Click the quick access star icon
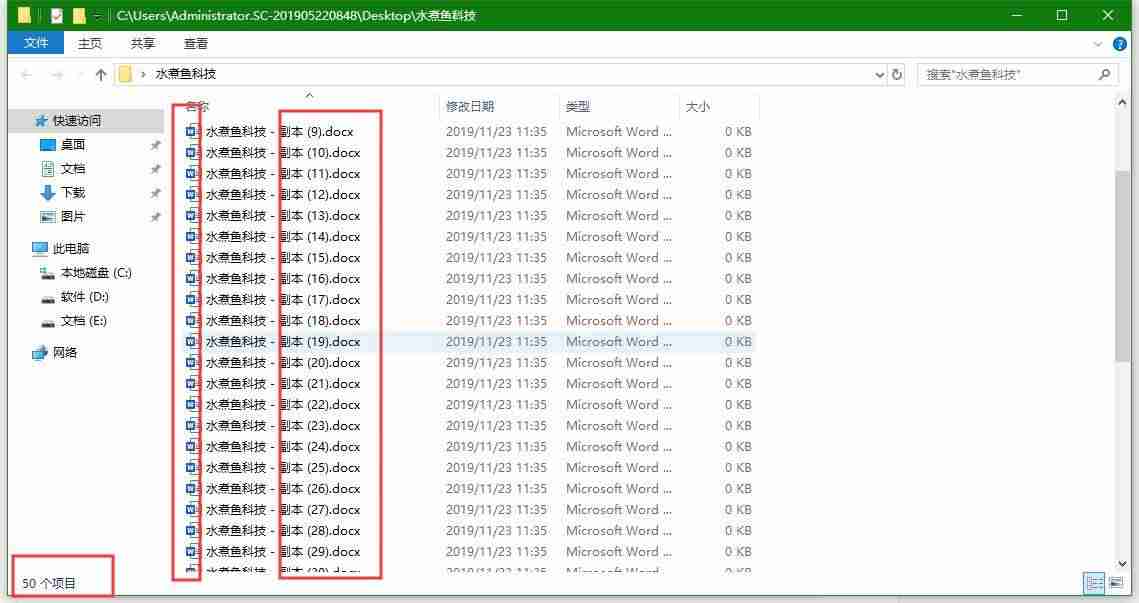Image resolution: width=1139 pixels, height=603 pixels. pos(41,121)
